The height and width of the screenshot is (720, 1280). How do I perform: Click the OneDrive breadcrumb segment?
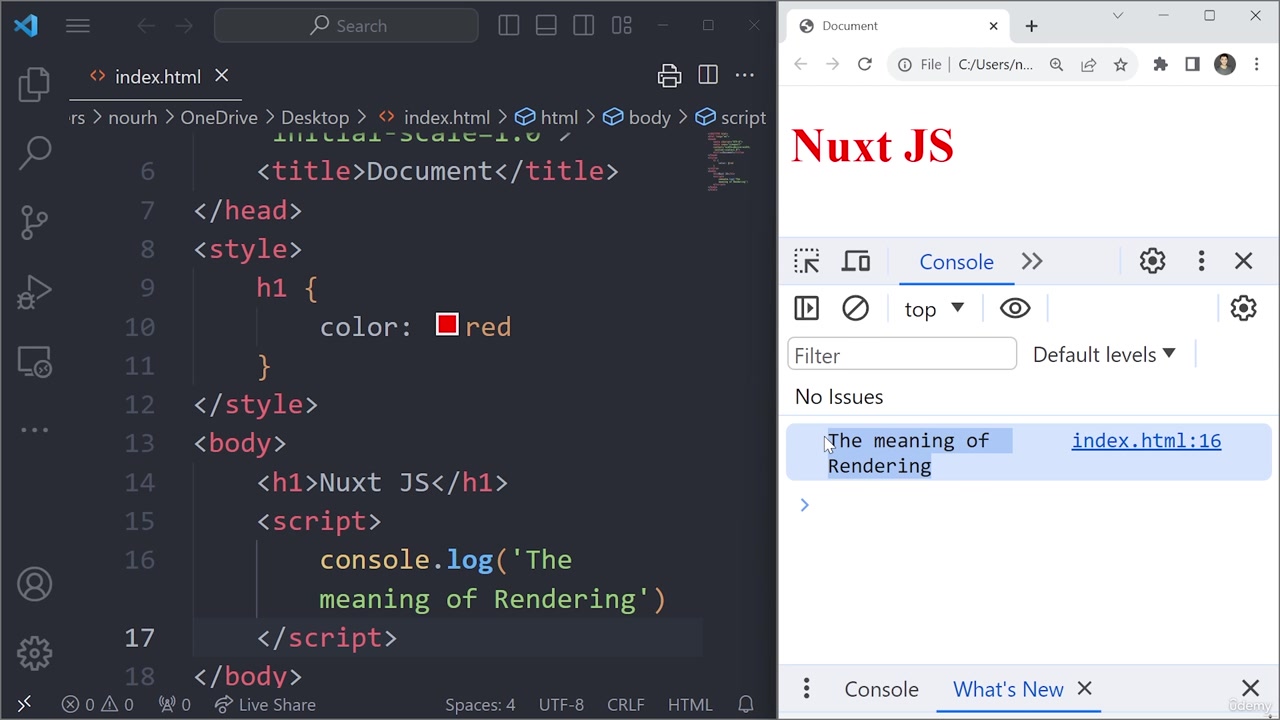pyautogui.click(x=219, y=118)
